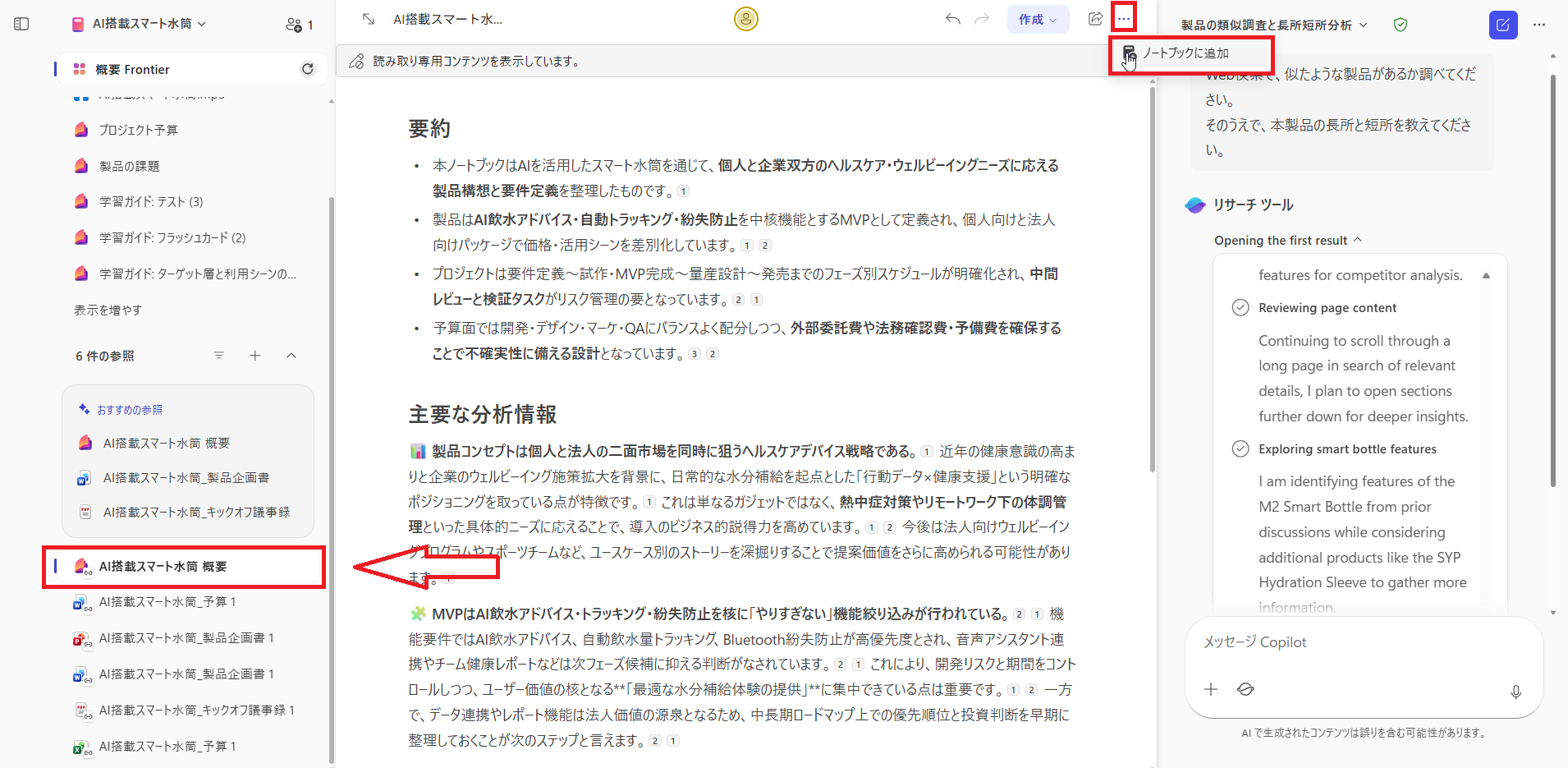
Task: Refresh the 概要 Frontier page
Action: tap(308, 69)
